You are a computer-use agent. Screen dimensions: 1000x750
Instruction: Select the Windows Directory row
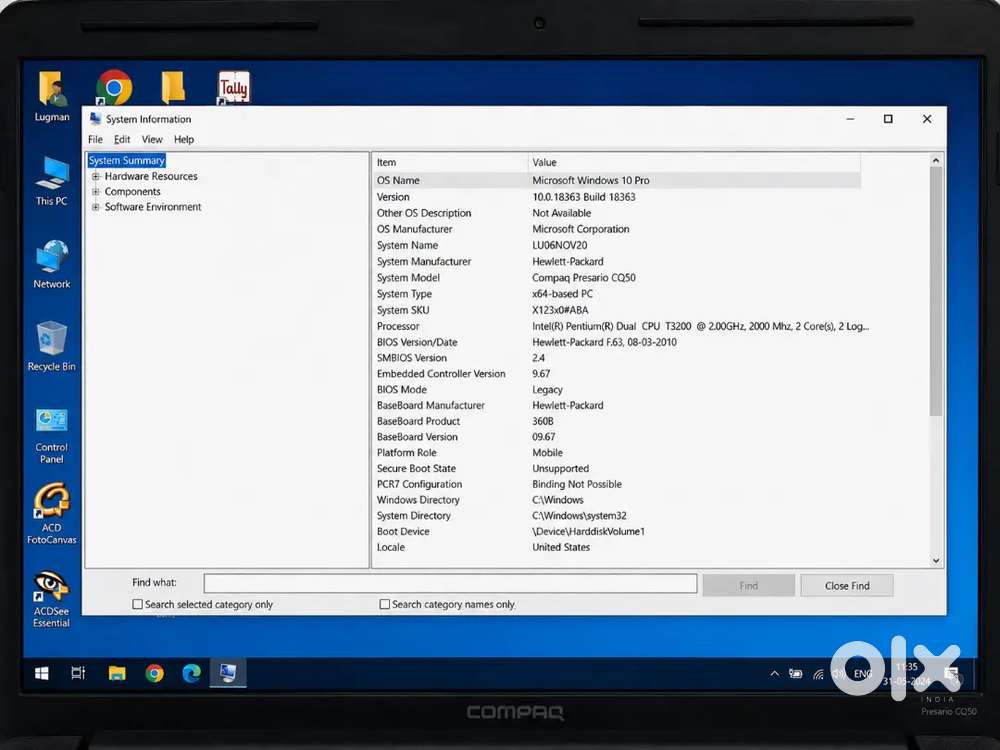617,500
